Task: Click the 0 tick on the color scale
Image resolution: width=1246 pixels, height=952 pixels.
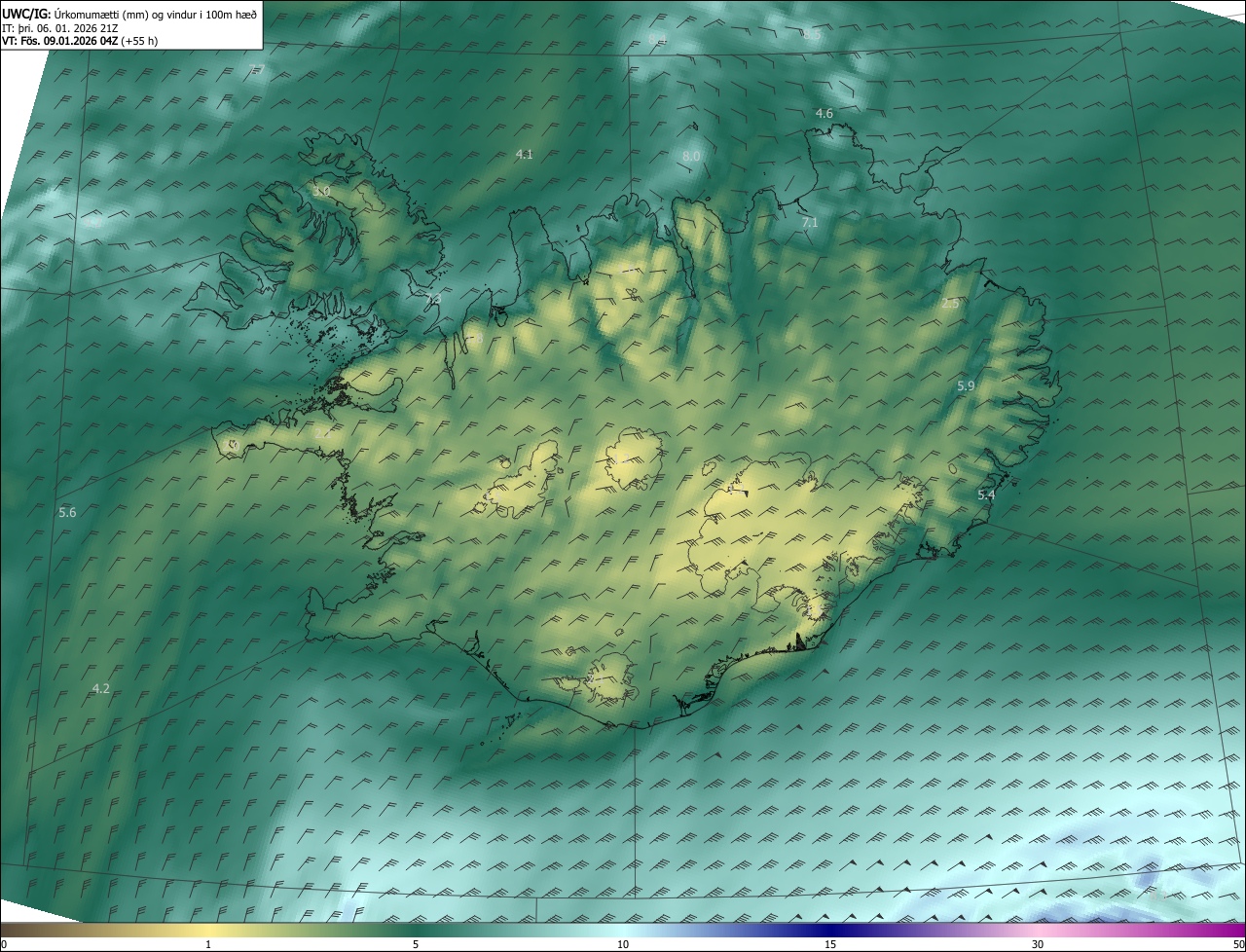Action: tap(4, 945)
